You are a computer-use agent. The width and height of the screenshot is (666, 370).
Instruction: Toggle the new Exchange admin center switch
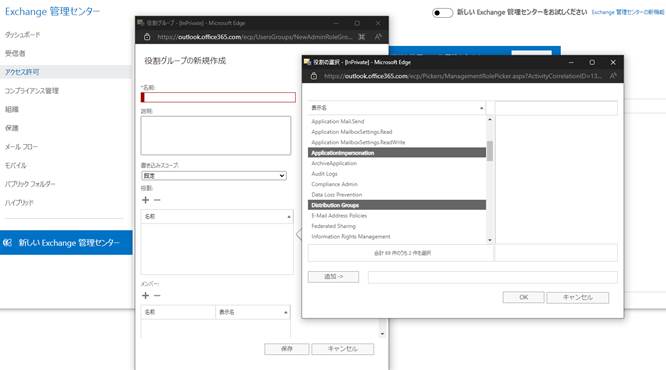[x=442, y=13]
